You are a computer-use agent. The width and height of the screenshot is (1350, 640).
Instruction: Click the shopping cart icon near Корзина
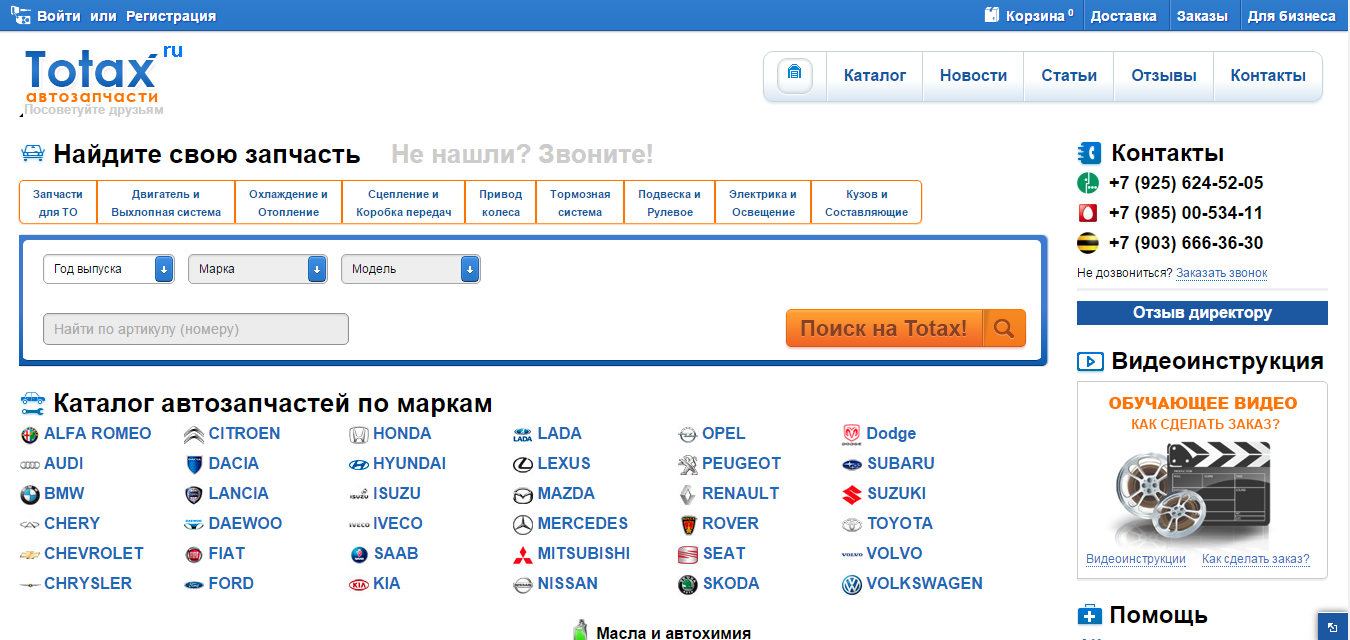tap(992, 15)
